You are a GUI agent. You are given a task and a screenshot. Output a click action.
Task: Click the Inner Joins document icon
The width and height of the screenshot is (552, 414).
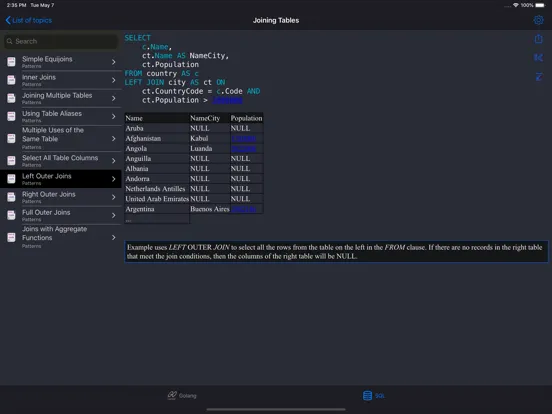coord(11,80)
